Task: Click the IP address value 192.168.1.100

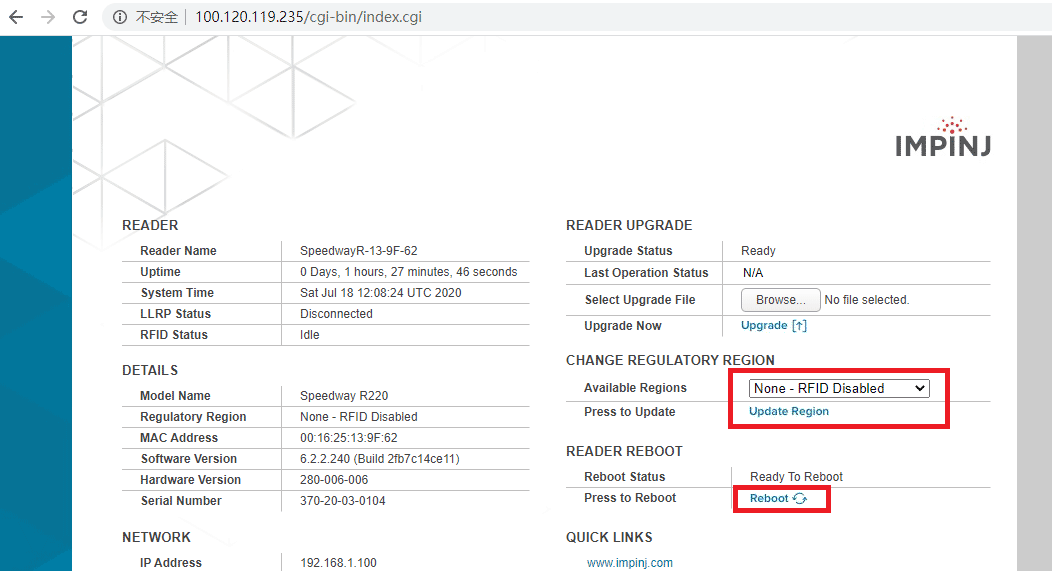Action: 338,563
